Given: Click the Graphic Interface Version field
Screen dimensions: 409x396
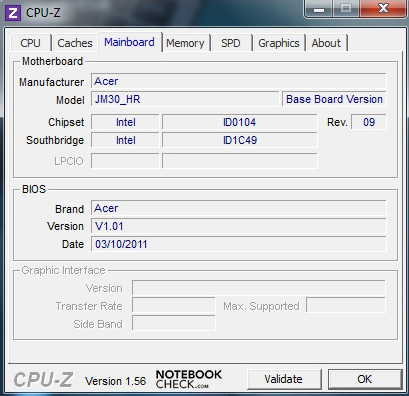Looking at the screenshot, I should pyautogui.click(x=259, y=288).
